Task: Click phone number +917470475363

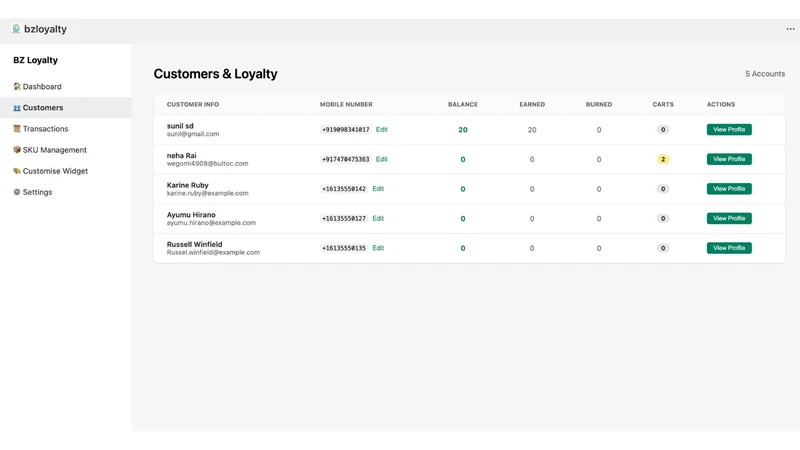Action: pos(345,159)
